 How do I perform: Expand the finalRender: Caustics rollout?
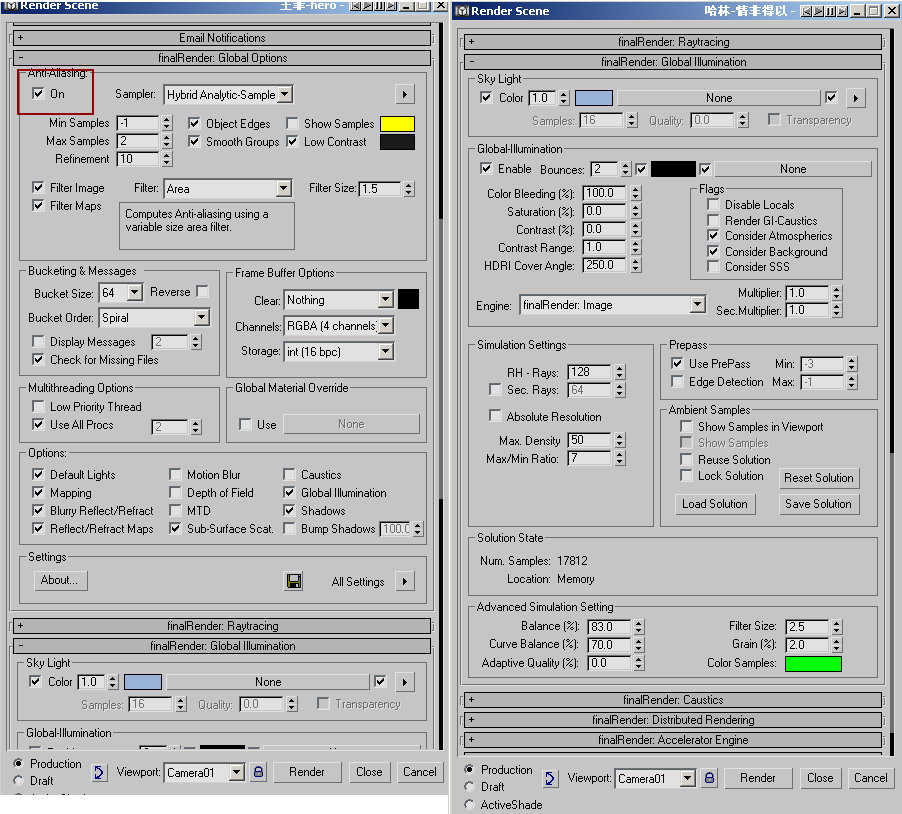tap(673, 700)
